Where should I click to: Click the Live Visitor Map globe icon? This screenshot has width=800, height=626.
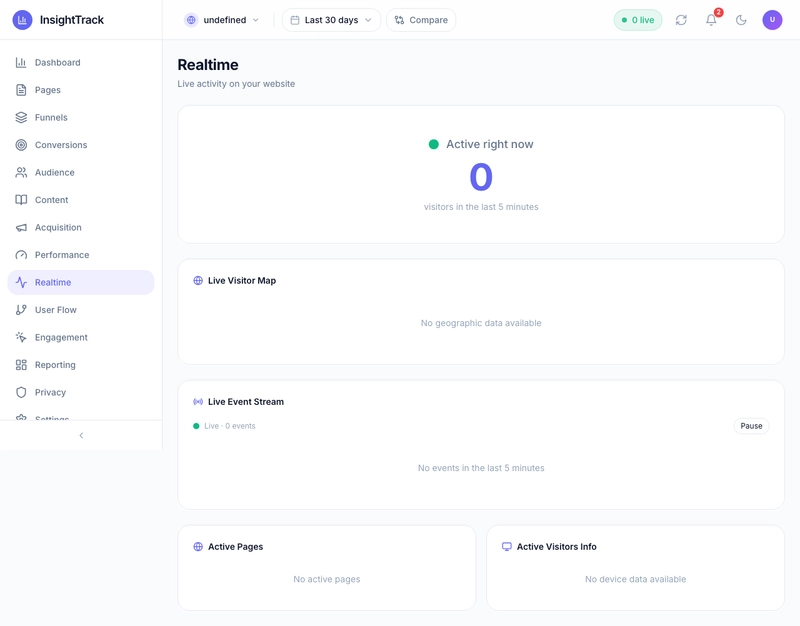198,281
